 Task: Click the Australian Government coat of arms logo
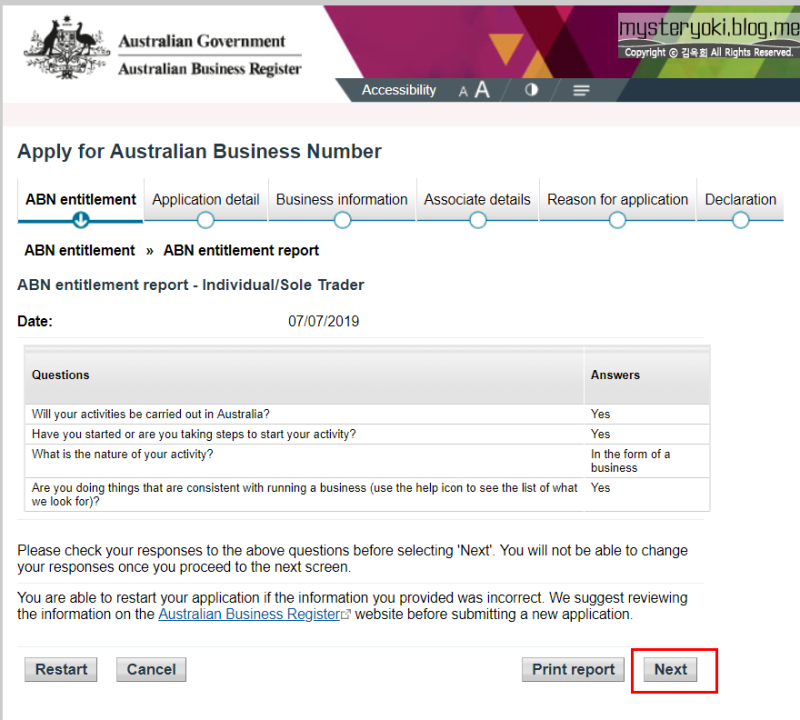click(x=67, y=48)
